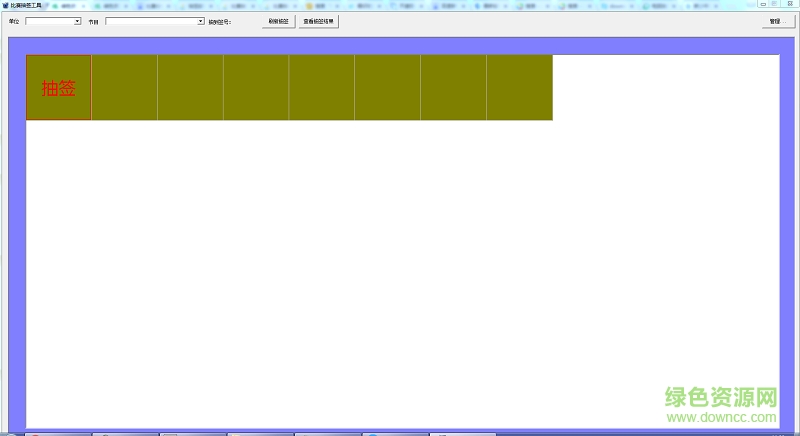
Task: Click the 查看抽签结果 button
Action: coord(319,21)
